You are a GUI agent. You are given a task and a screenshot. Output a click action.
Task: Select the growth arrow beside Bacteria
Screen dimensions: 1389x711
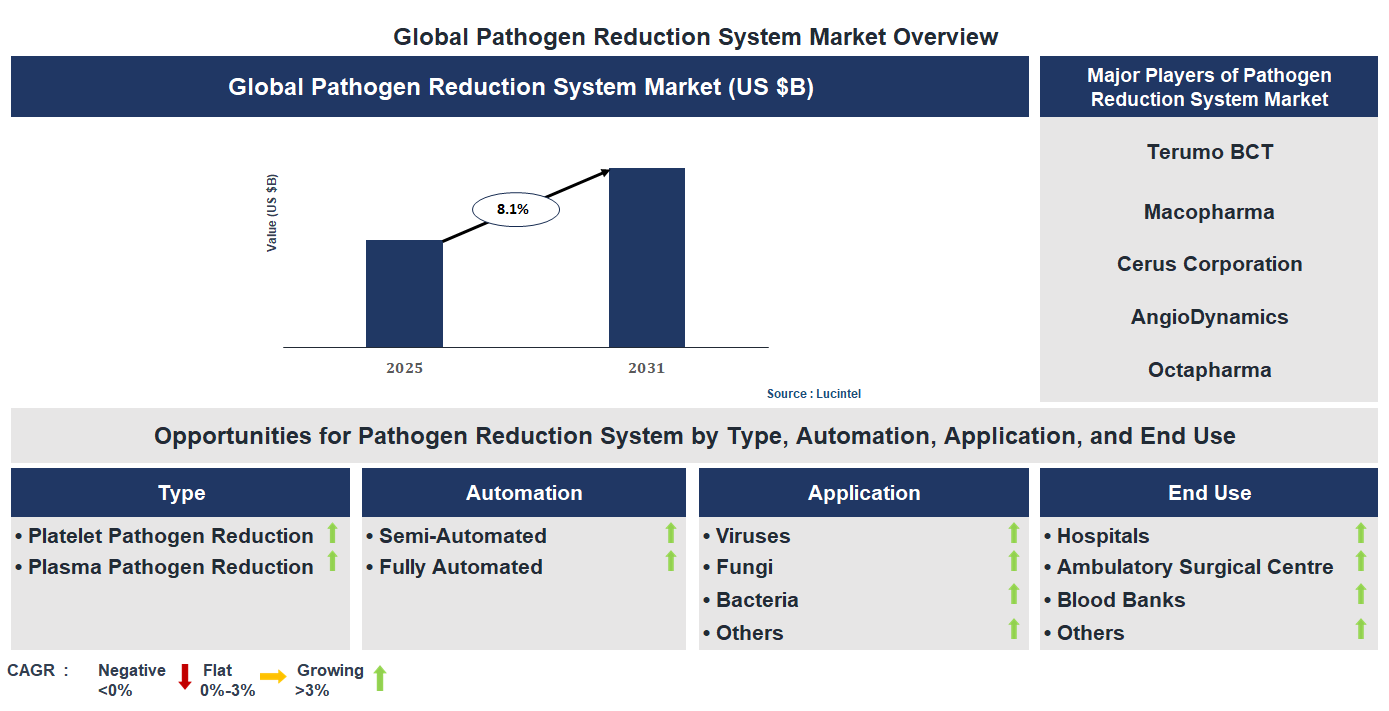[1015, 599]
